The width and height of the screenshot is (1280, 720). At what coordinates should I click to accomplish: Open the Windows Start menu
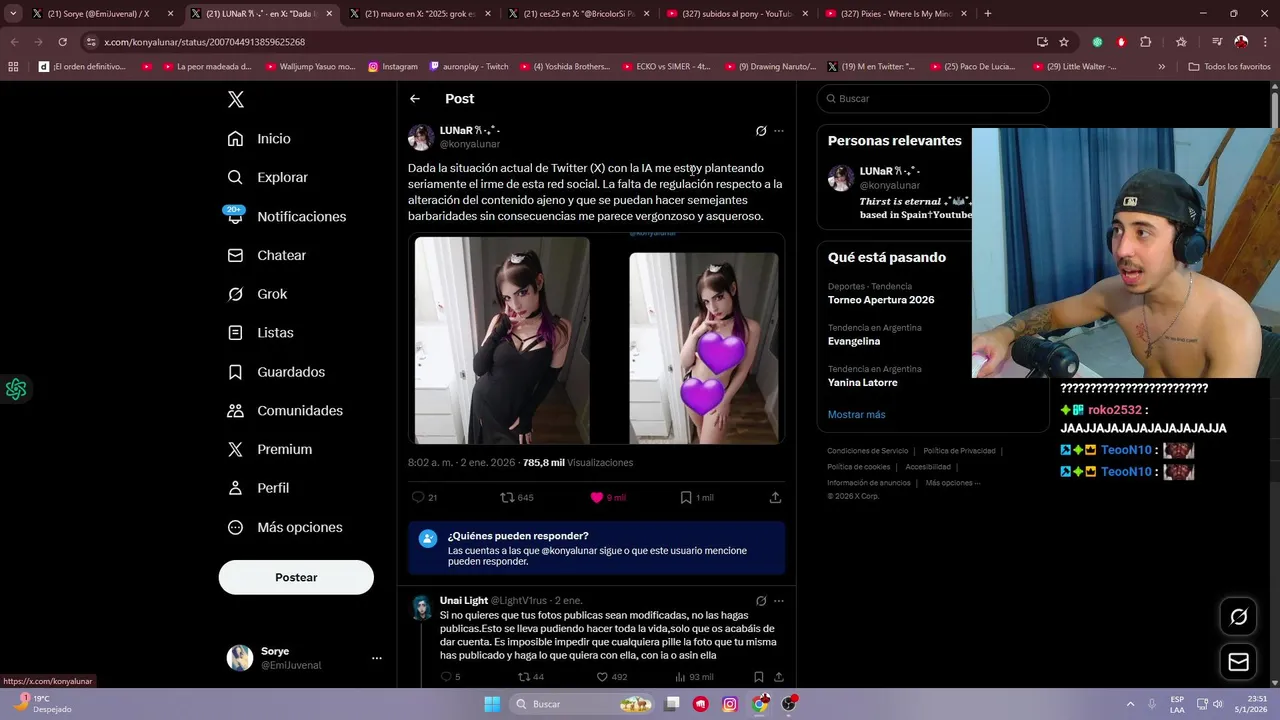pos(492,704)
